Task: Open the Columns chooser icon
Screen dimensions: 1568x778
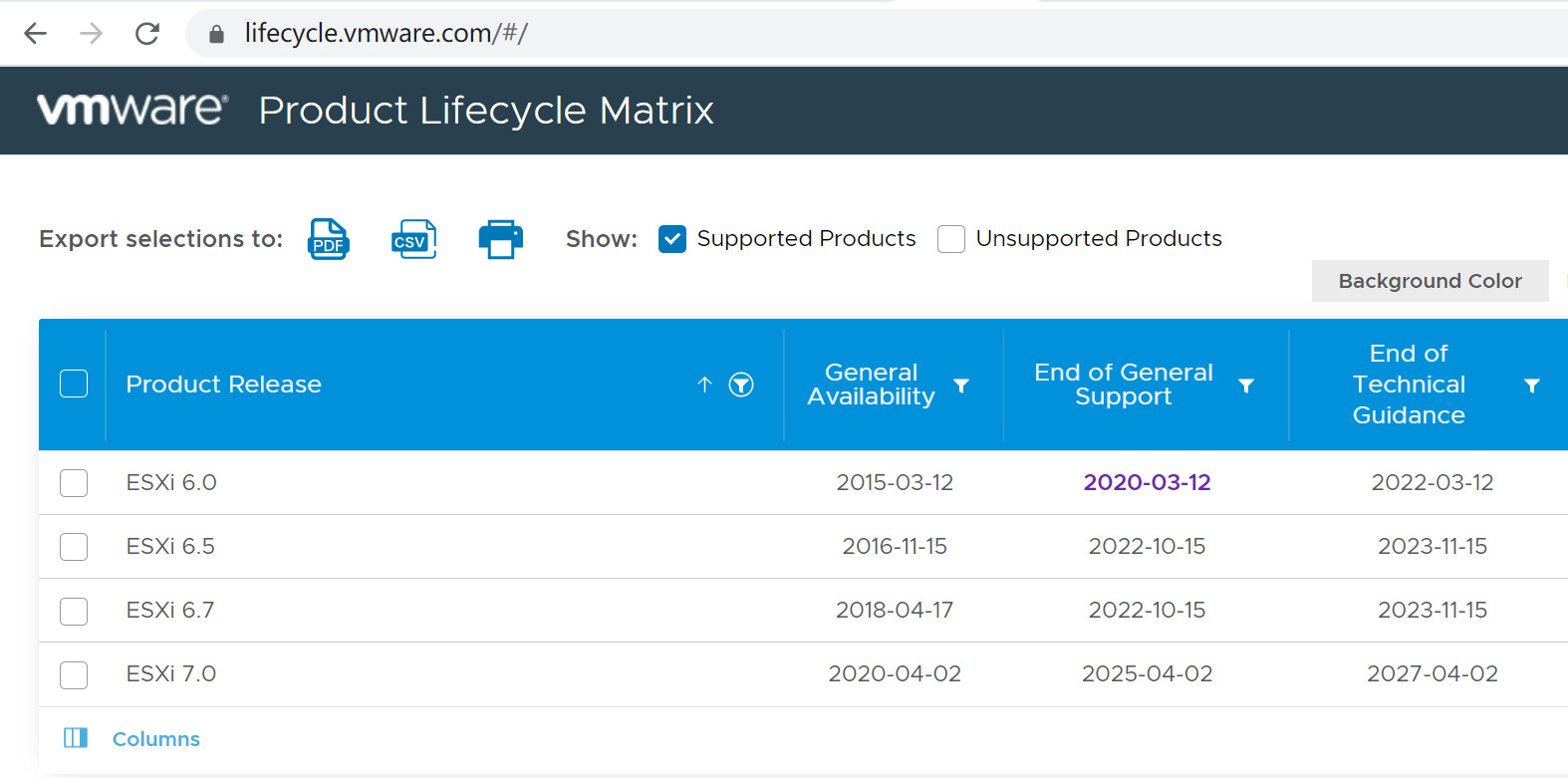Action: tap(76, 737)
